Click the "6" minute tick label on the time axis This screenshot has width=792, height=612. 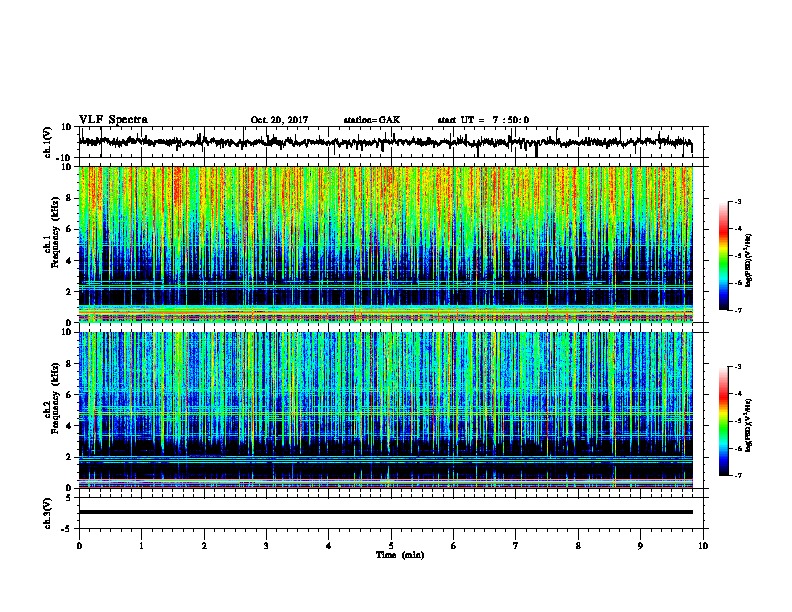[454, 546]
